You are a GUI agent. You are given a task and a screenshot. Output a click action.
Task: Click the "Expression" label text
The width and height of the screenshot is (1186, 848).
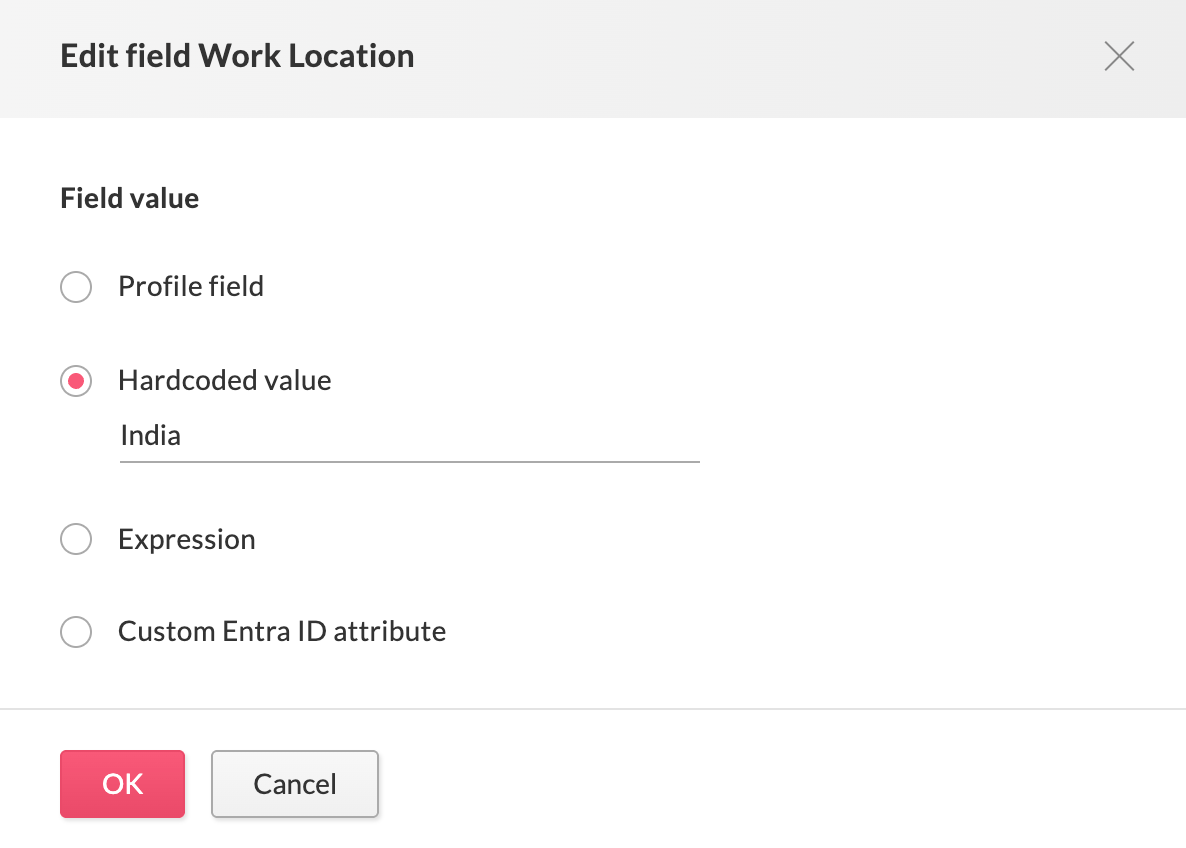187,540
